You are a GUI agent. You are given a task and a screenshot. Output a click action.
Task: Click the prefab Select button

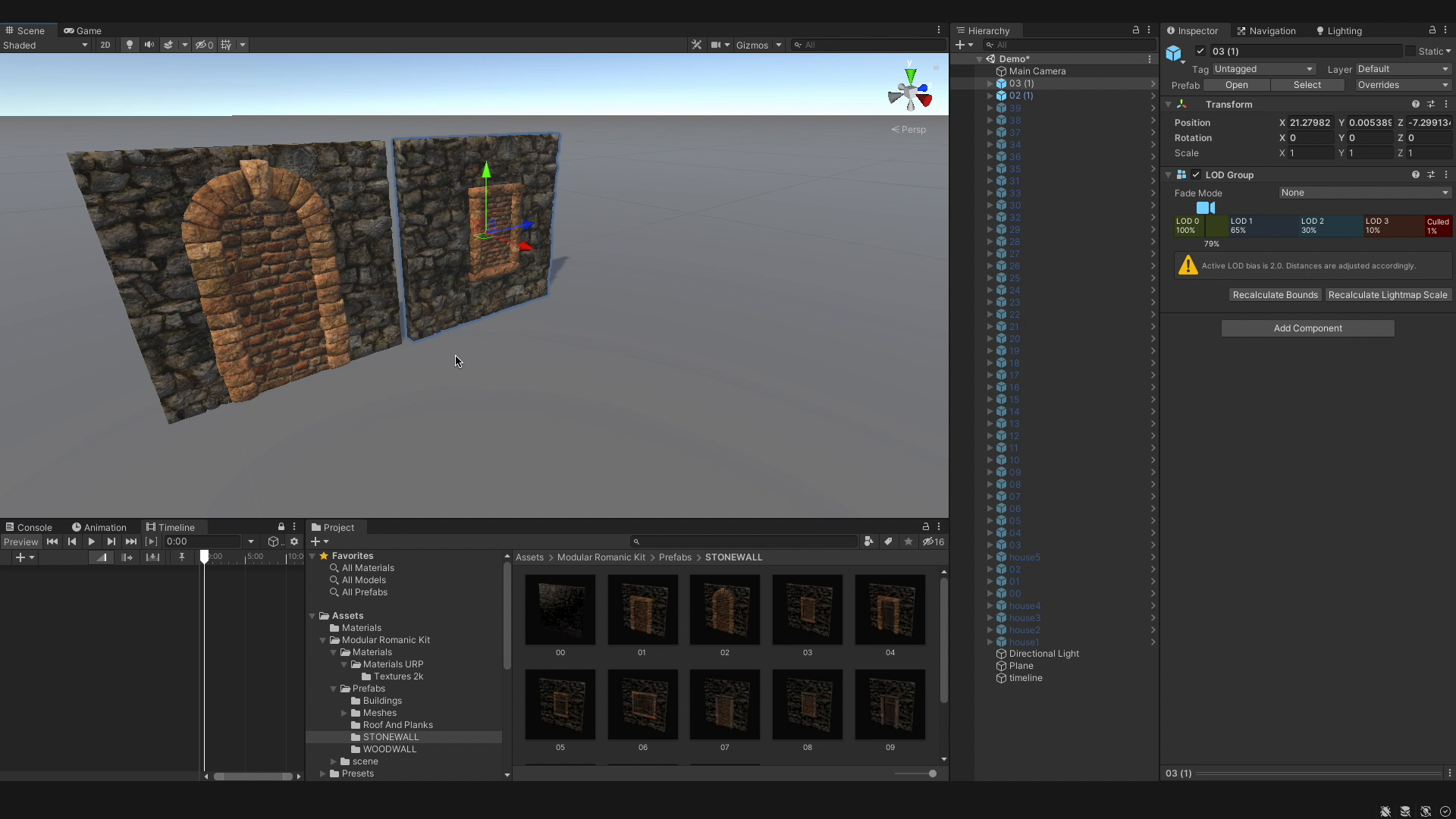(x=1307, y=85)
